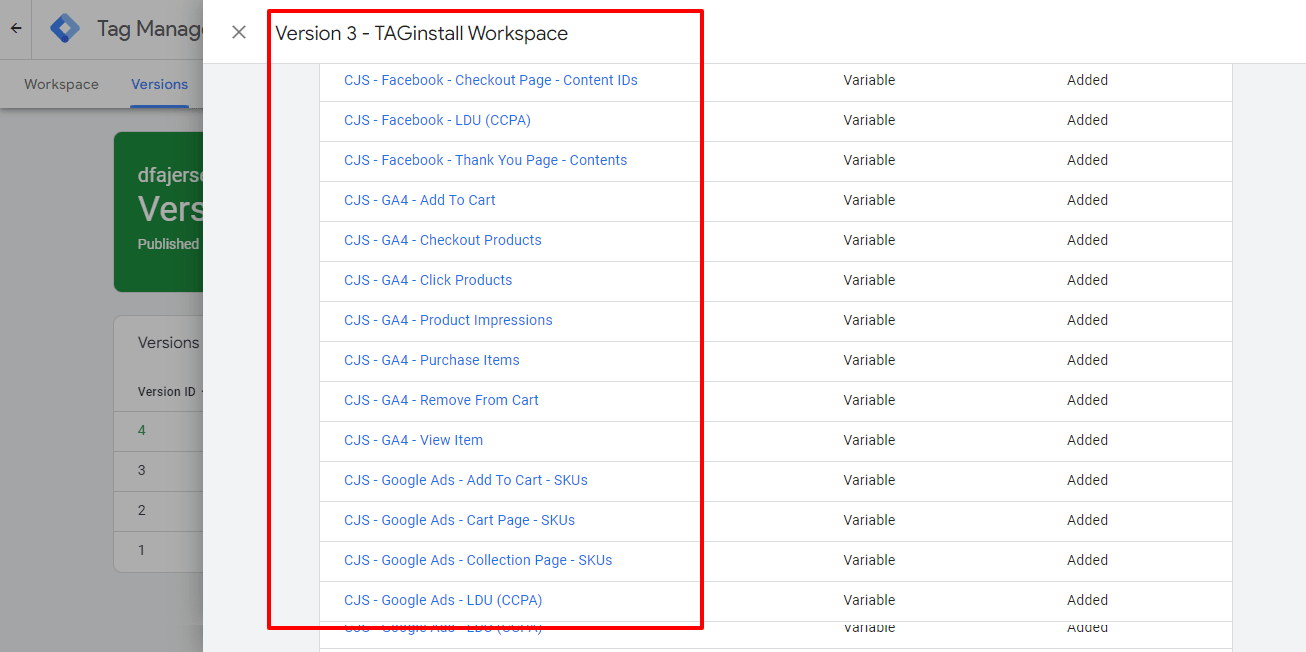The image size is (1306, 652).
Task: Open CJS - Google Ads - Cart Page - SKUs
Action: tap(459, 520)
